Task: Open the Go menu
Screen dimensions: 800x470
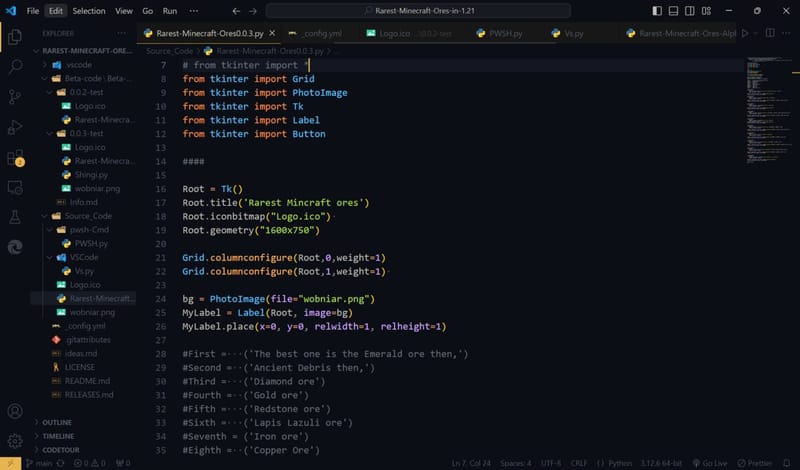Action: [x=147, y=11]
